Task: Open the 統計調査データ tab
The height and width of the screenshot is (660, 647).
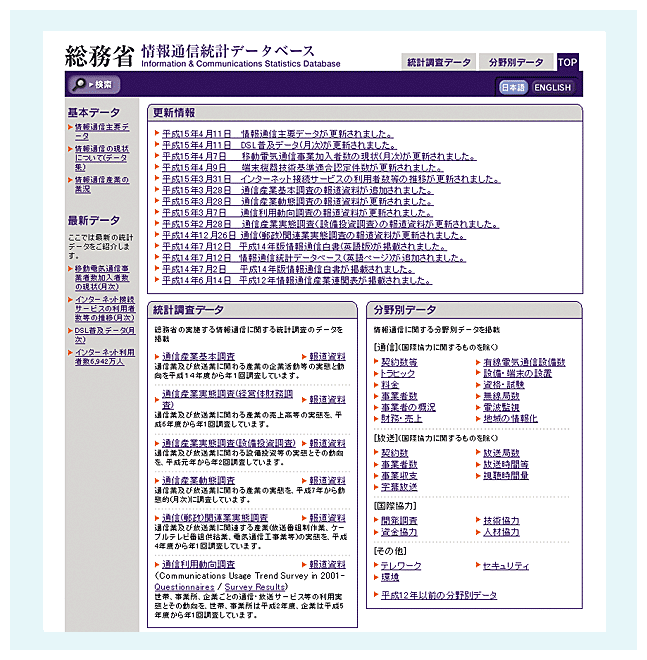Action: point(438,62)
